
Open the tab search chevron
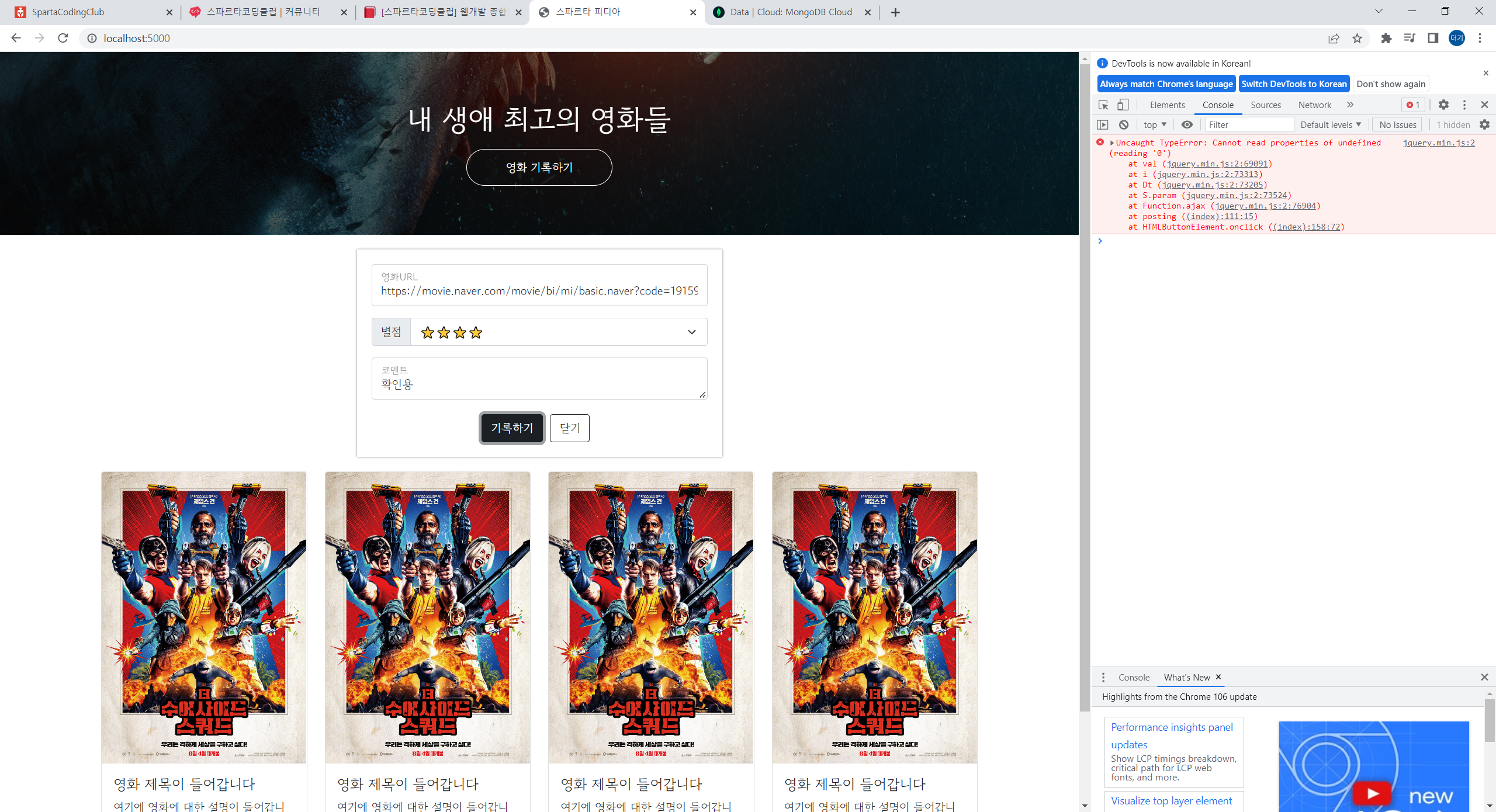pyautogui.click(x=1379, y=11)
